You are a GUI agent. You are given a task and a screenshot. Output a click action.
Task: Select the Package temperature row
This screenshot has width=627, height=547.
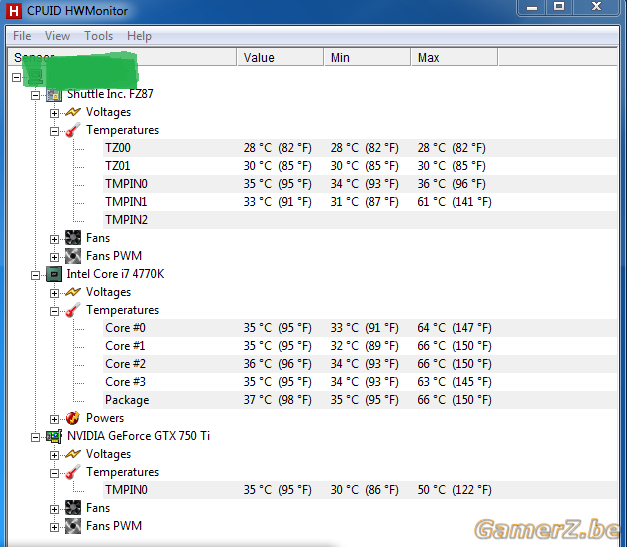[360, 400]
